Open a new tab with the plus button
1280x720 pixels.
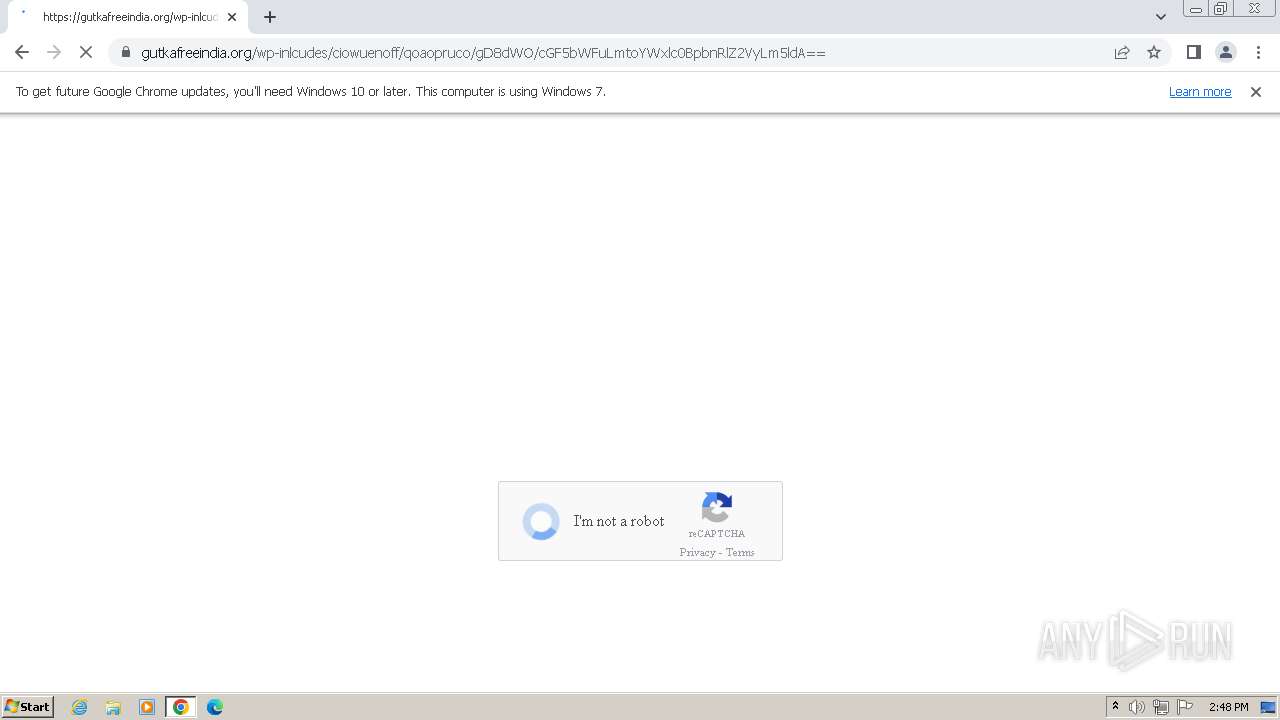(270, 17)
